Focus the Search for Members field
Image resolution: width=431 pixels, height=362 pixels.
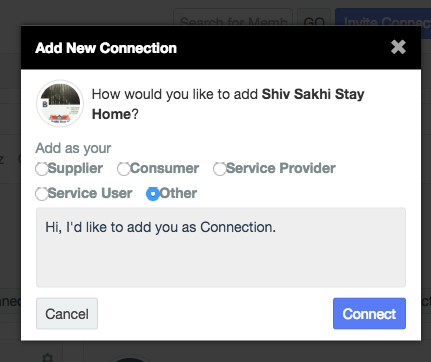pyautogui.click(x=233, y=17)
